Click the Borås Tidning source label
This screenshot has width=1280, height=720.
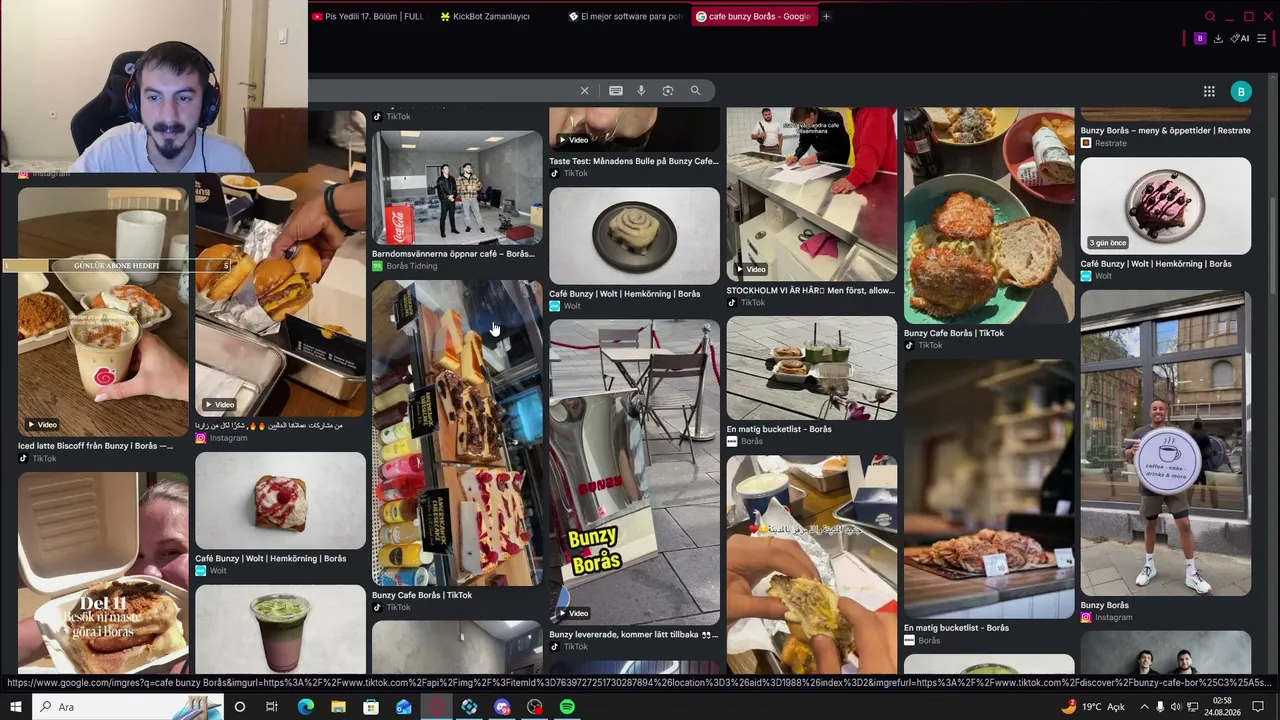(x=411, y=266)
